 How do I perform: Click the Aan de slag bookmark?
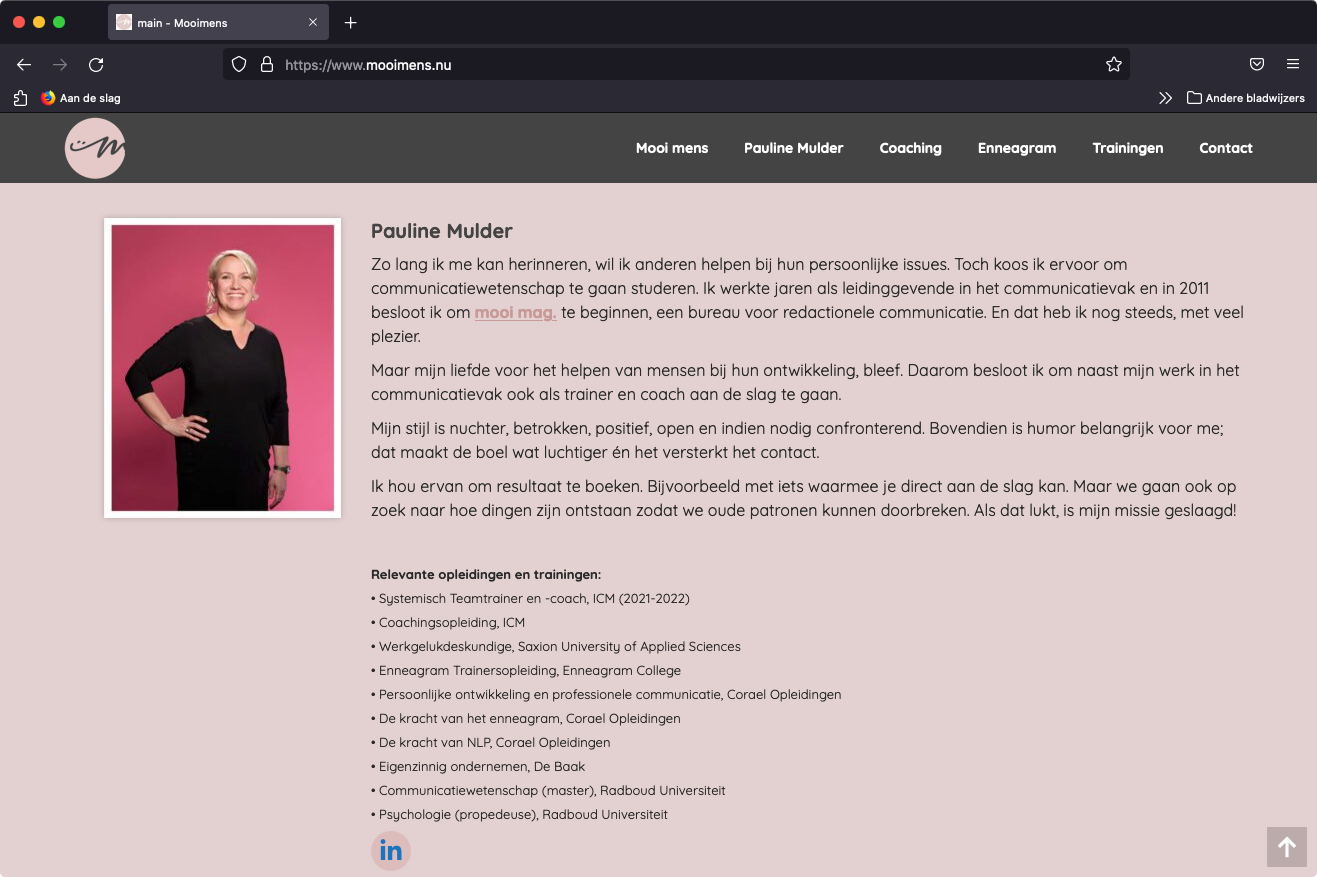tap(80, 98)
